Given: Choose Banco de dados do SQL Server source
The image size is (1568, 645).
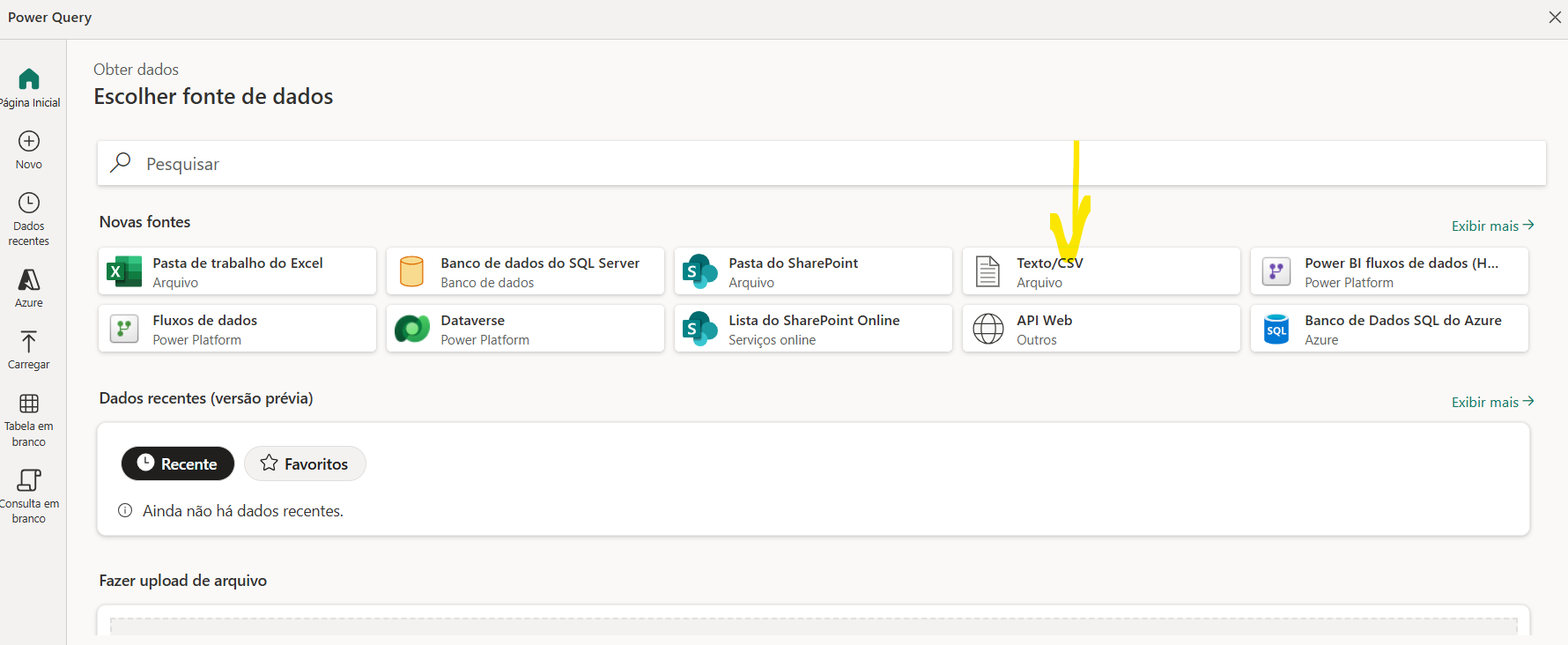Looking at the screenshot, I should [x=525, y=271].
